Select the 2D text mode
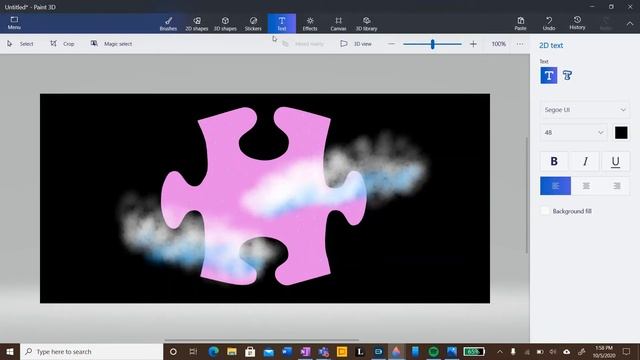The width and height of the screenshot is (640, 360). pyautogui.click(x=549, y=76)
